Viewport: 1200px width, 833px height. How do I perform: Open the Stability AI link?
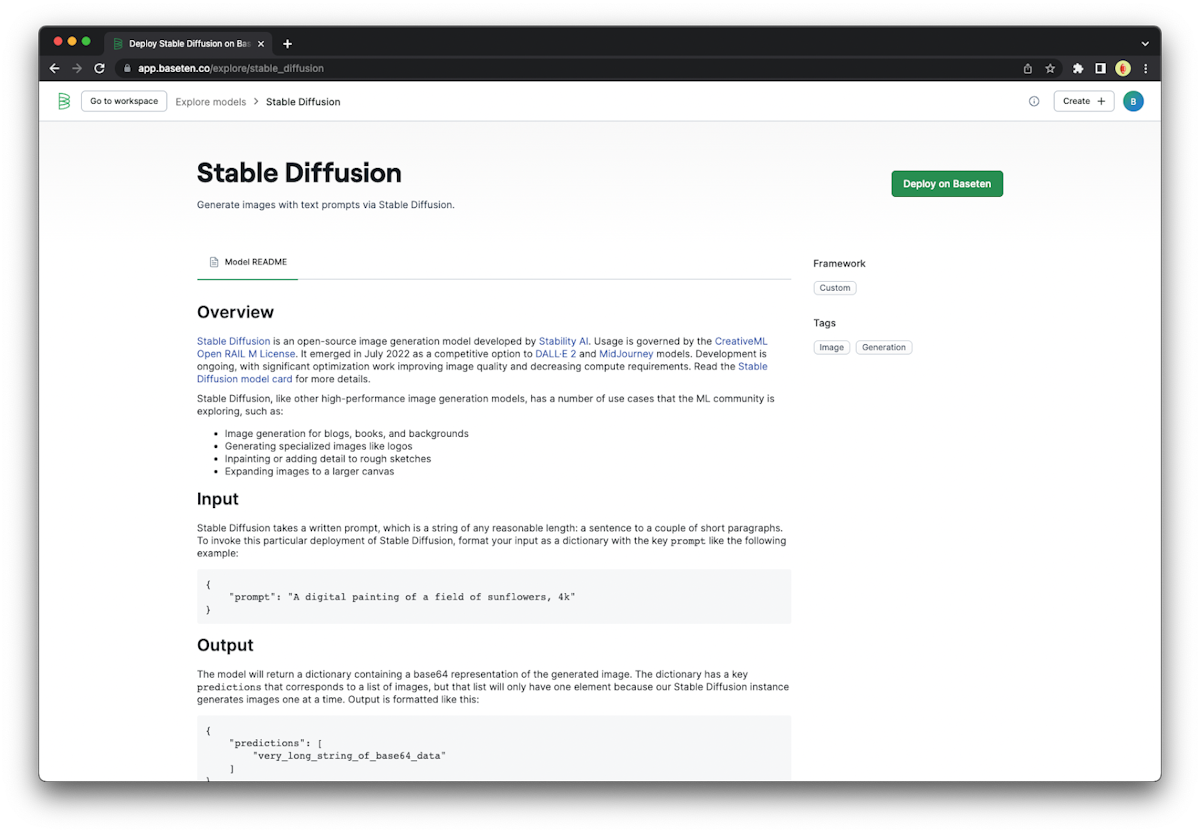point(564,341)
